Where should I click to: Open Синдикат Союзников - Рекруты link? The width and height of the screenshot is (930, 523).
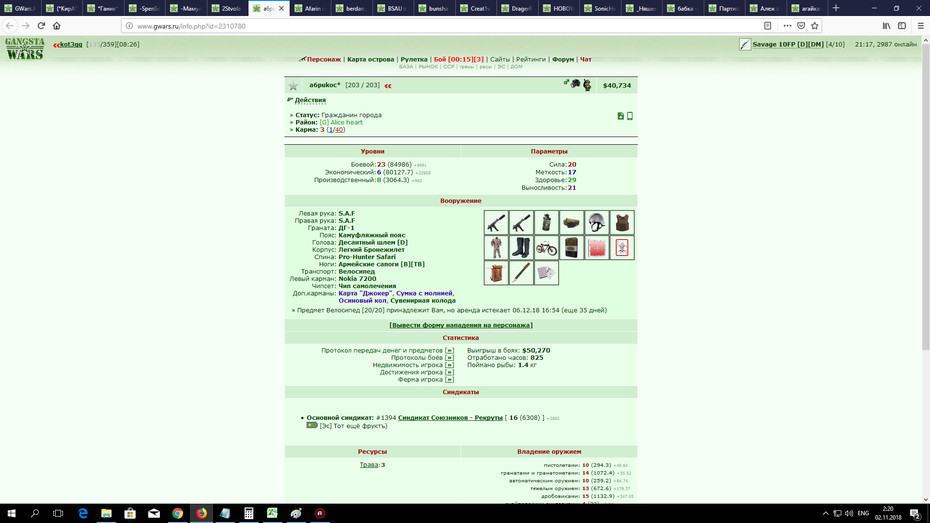[x=450, y=417]
